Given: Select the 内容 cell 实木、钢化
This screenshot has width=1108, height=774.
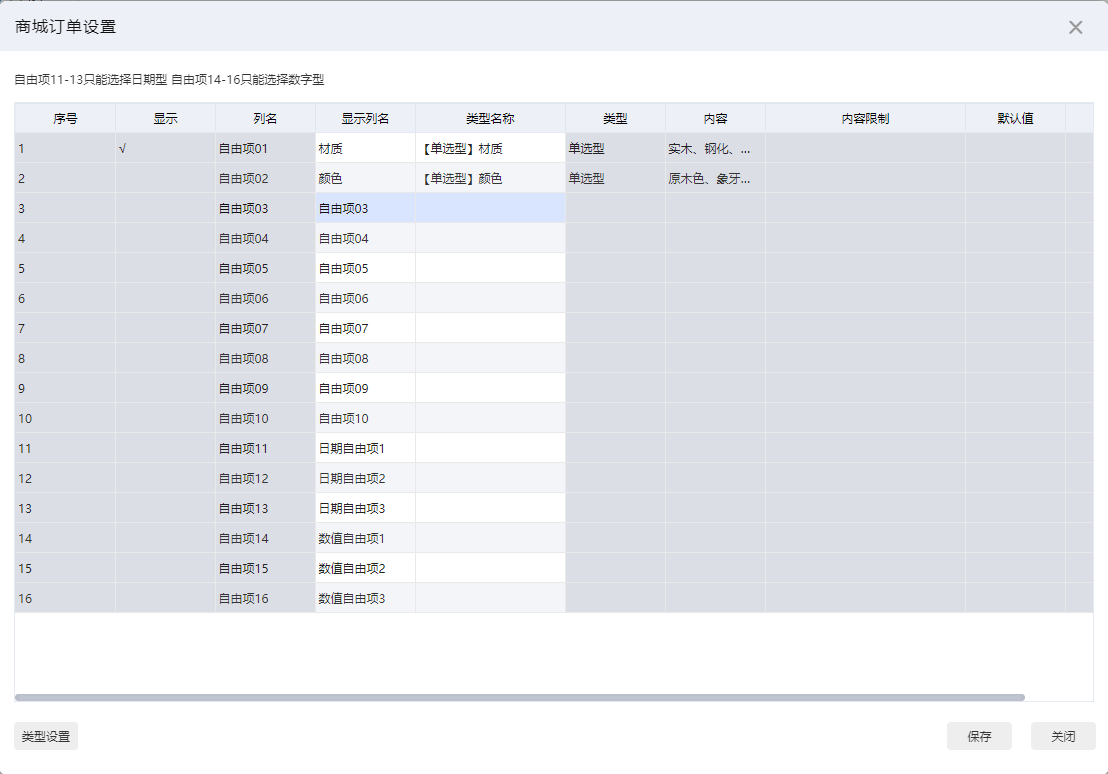Looking at the screenshot, I should coord(715,148).
